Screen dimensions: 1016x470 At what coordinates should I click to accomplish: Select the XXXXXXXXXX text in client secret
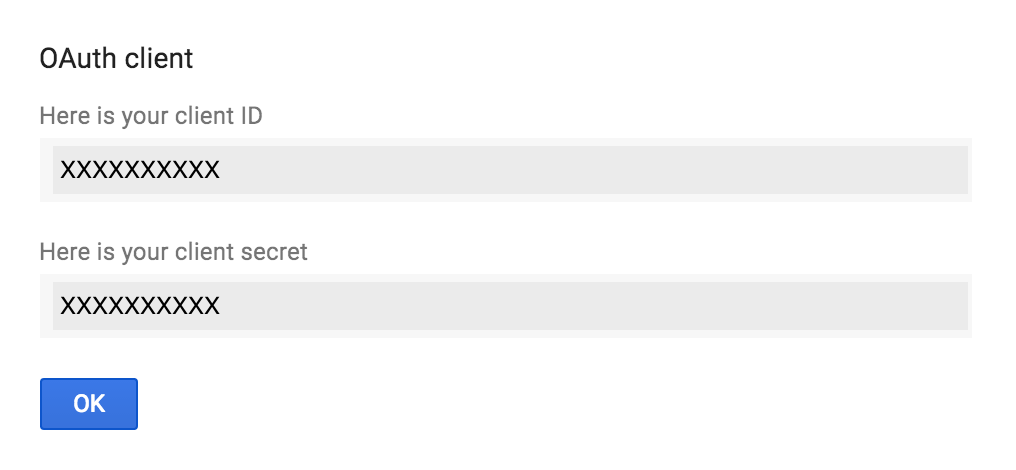140,305
